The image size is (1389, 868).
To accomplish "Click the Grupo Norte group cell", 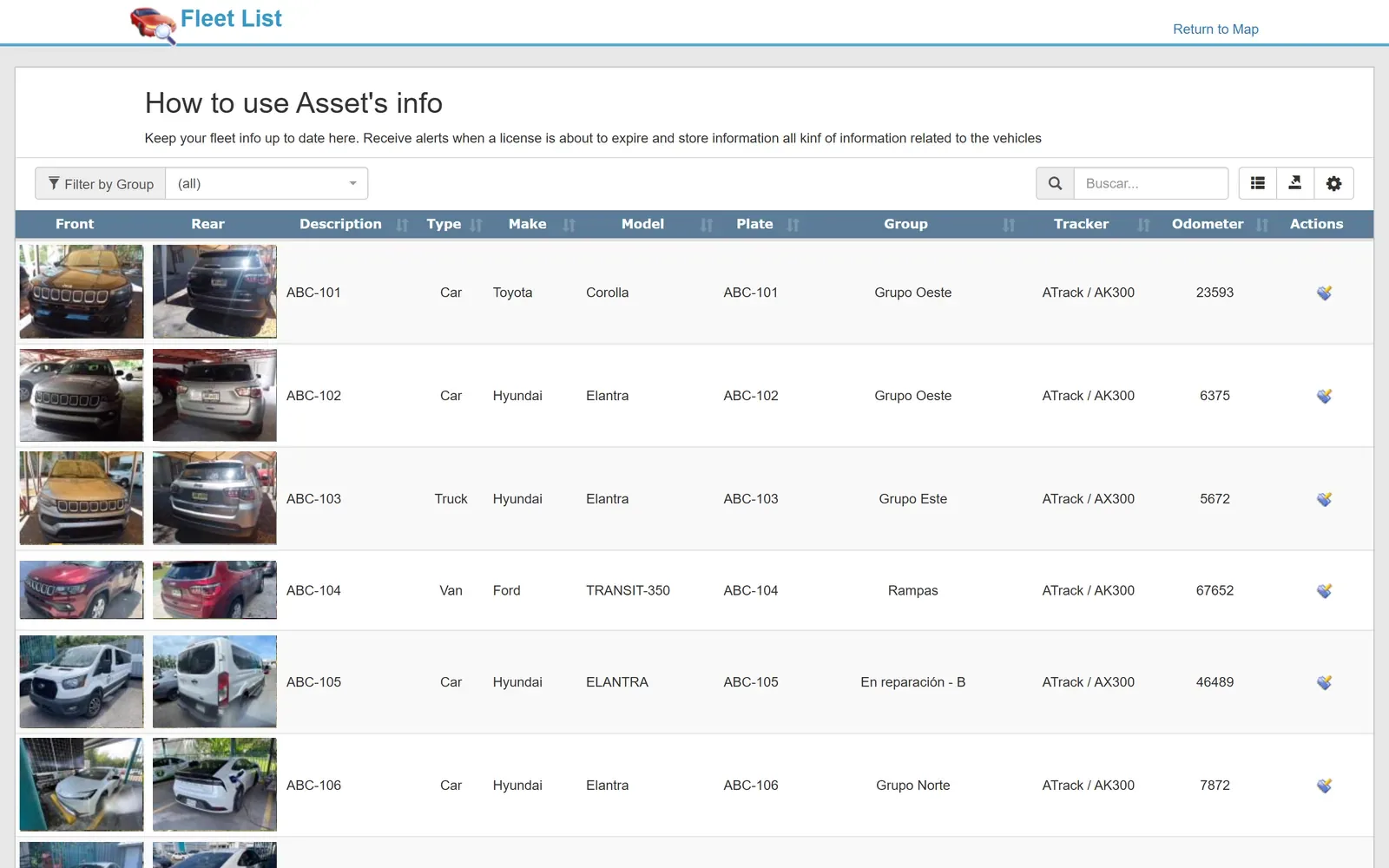I will click(x=912, y=786).
